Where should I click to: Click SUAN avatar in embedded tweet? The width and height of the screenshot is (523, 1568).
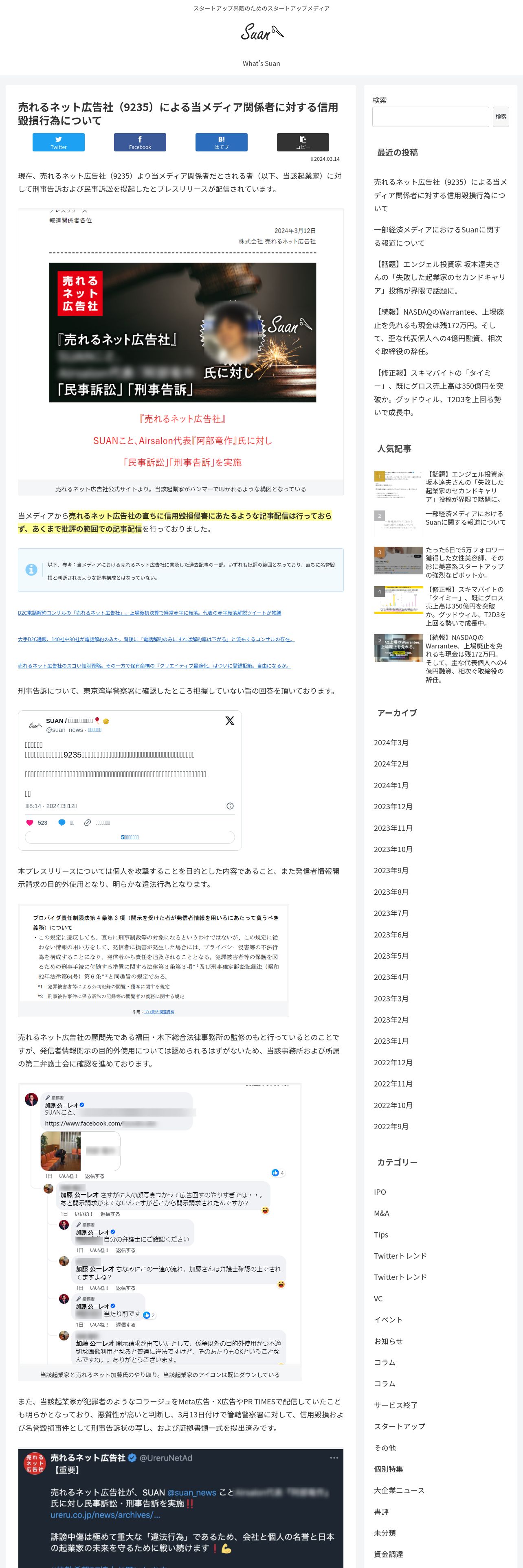35,725
